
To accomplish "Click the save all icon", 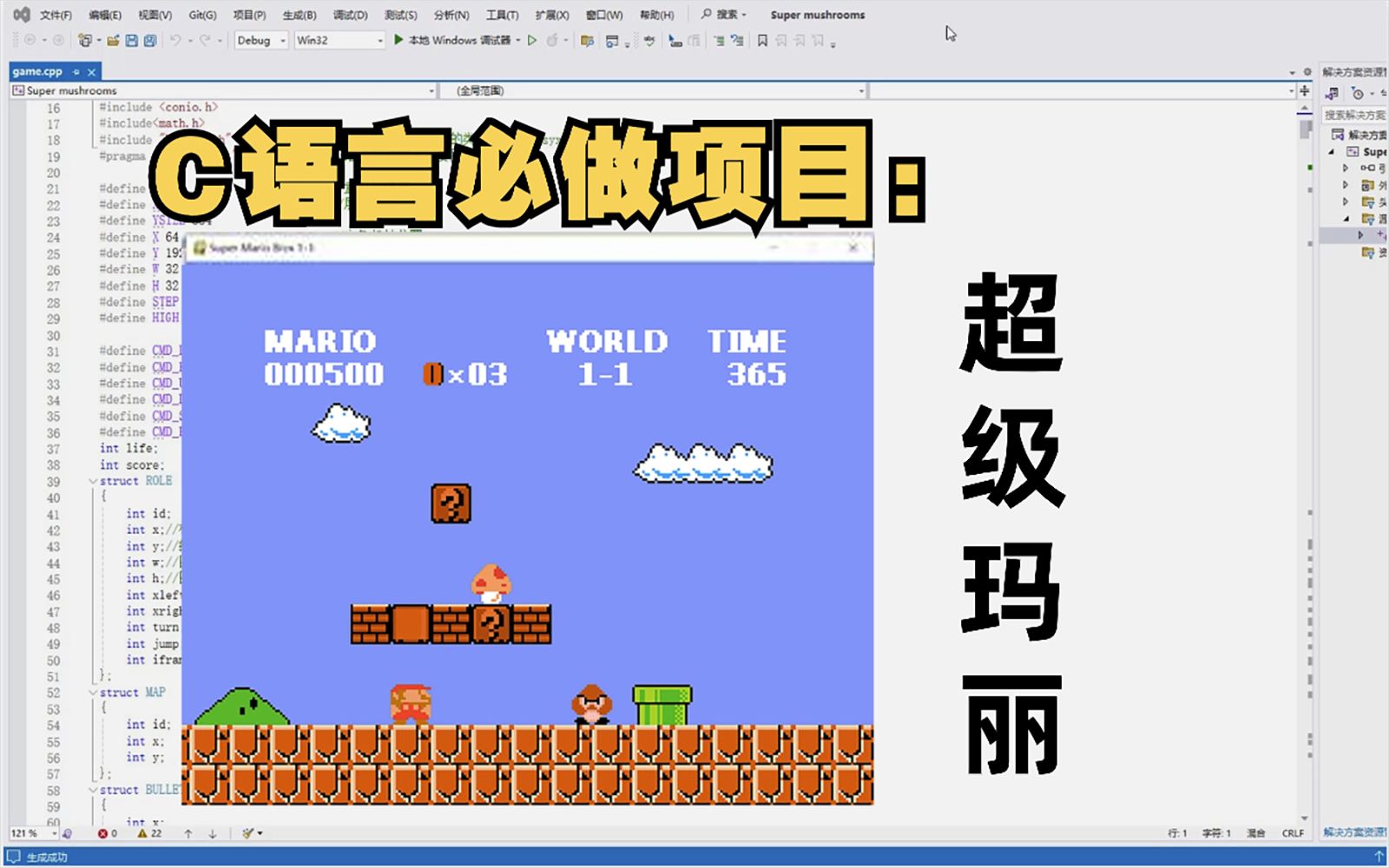I will coord(150,40).
